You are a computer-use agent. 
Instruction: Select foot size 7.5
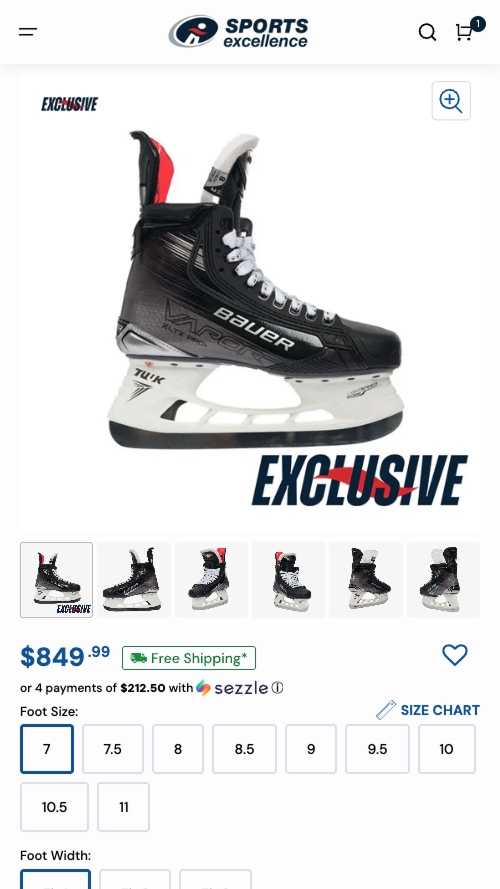point(113,749)
